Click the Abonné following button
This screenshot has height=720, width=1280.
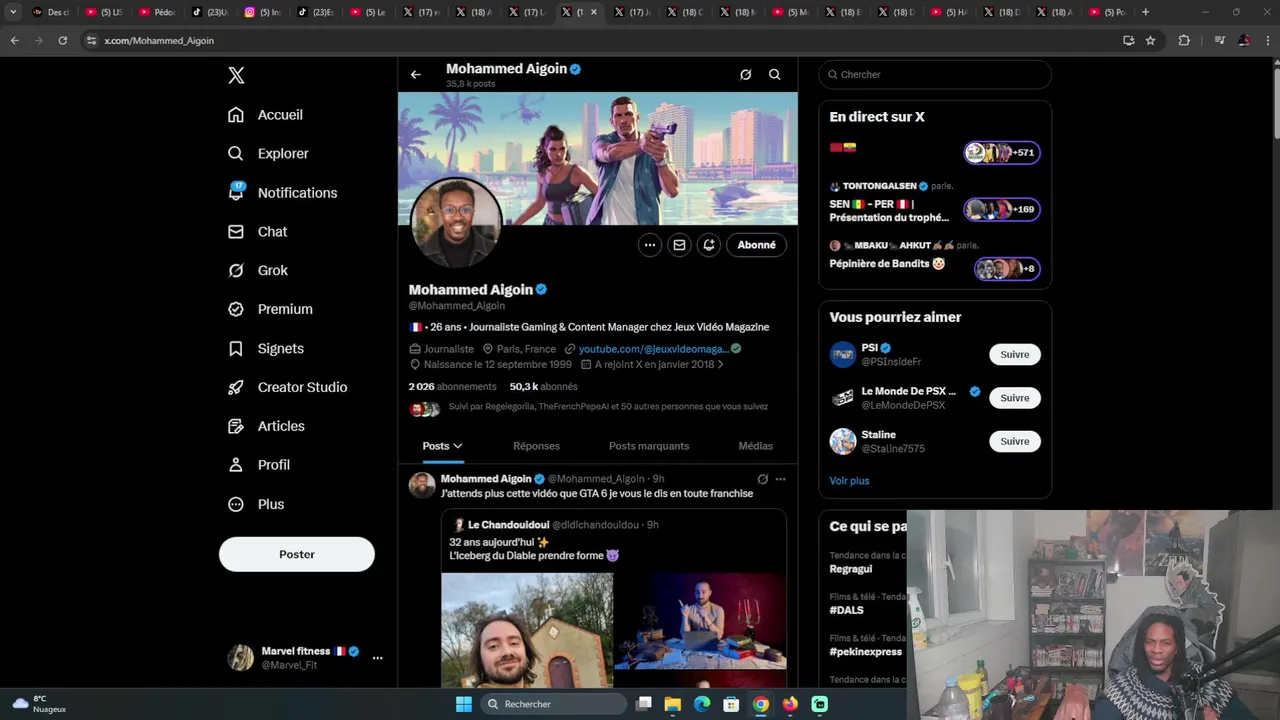[x=756, y=245]
